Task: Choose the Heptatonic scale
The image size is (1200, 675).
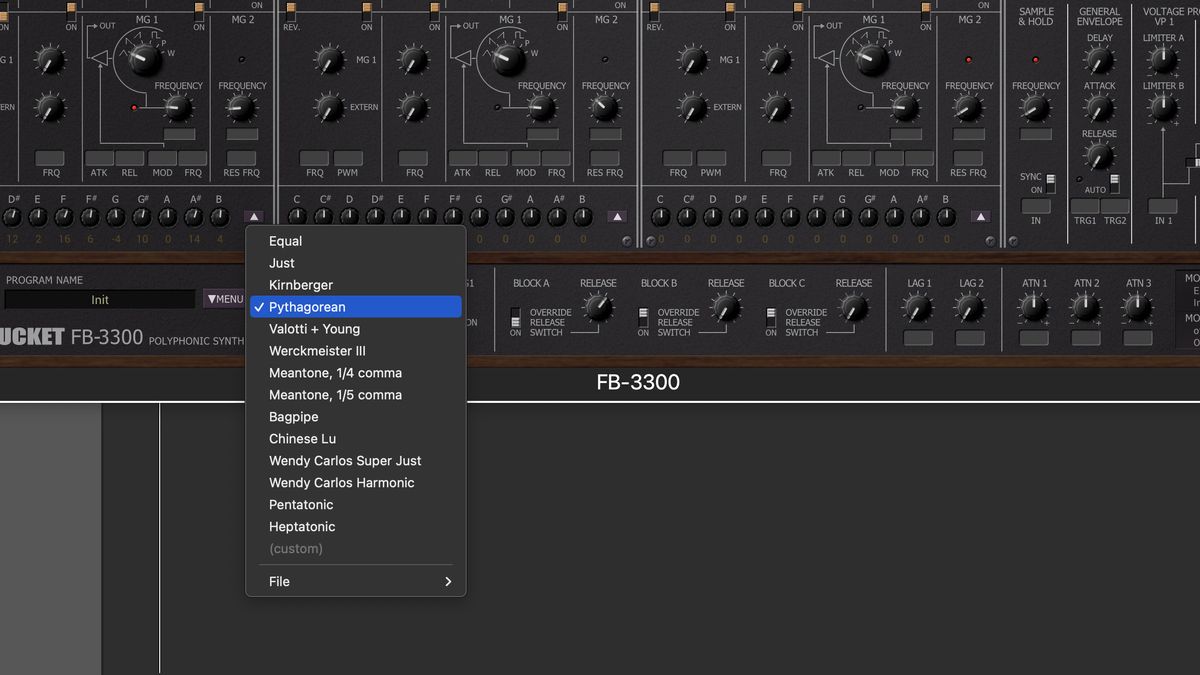Action: coord(355,527)
